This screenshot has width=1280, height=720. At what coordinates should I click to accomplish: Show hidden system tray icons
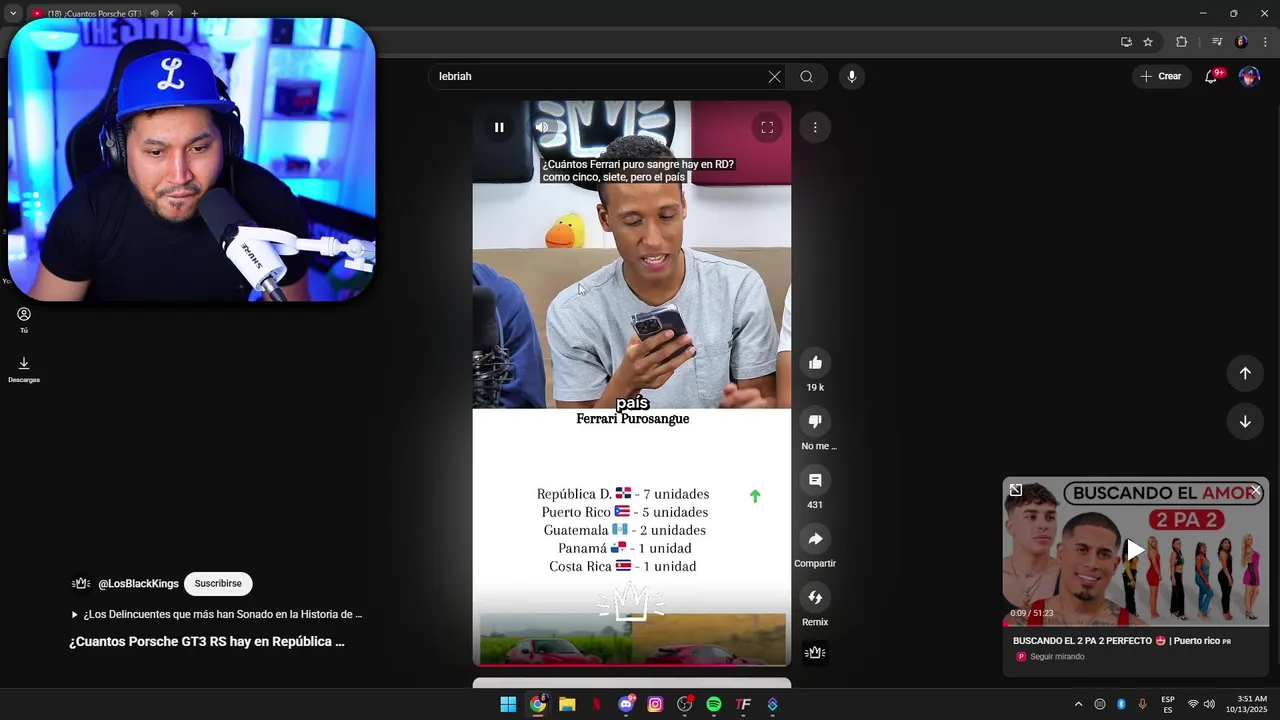coord(1078,704)
